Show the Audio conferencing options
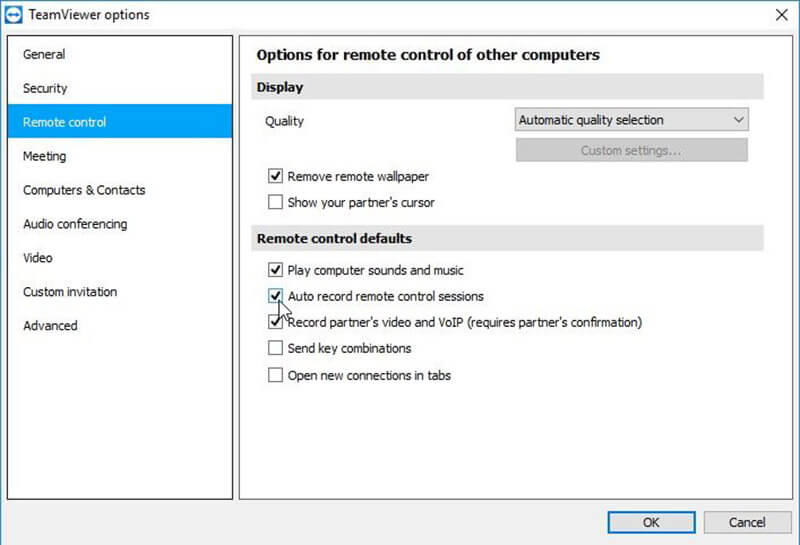 click(x=75, y=224)
